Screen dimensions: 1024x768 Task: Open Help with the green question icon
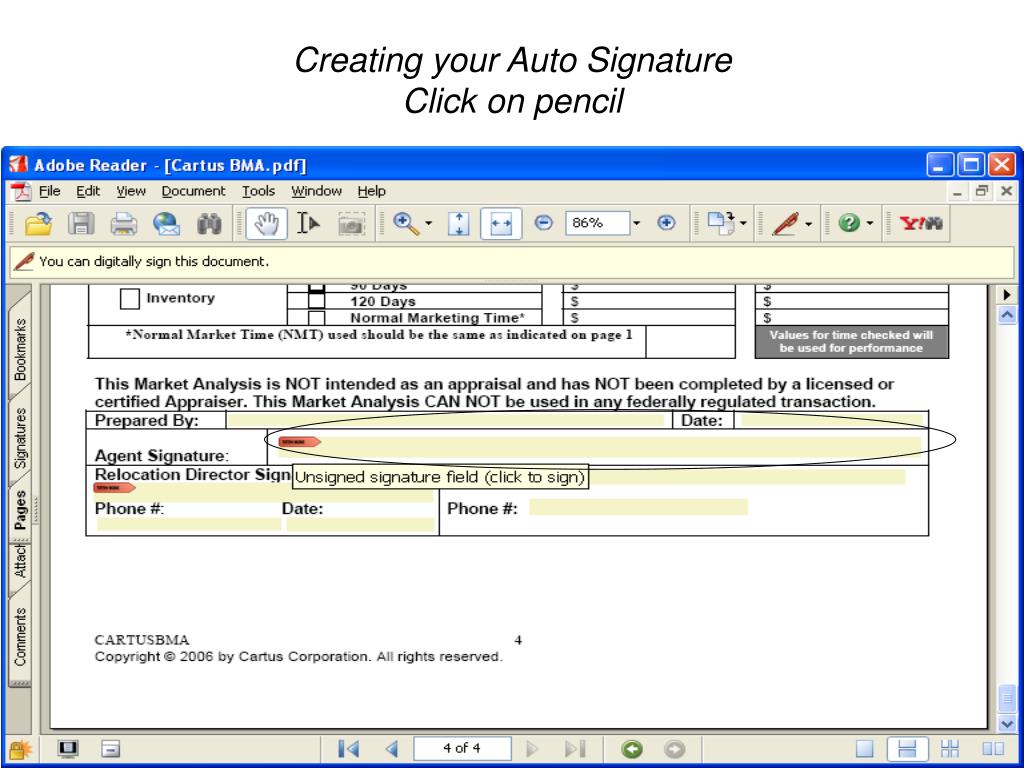click(x=849, y=223)
